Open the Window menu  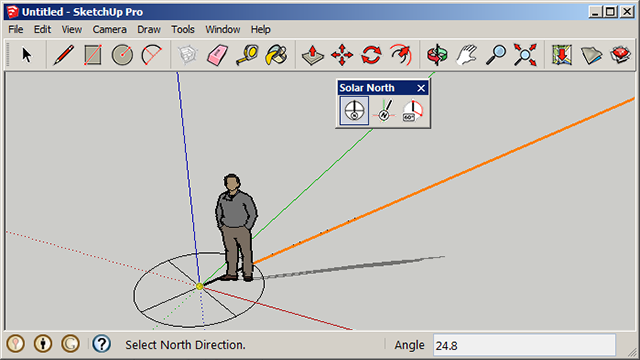(223, 29)
